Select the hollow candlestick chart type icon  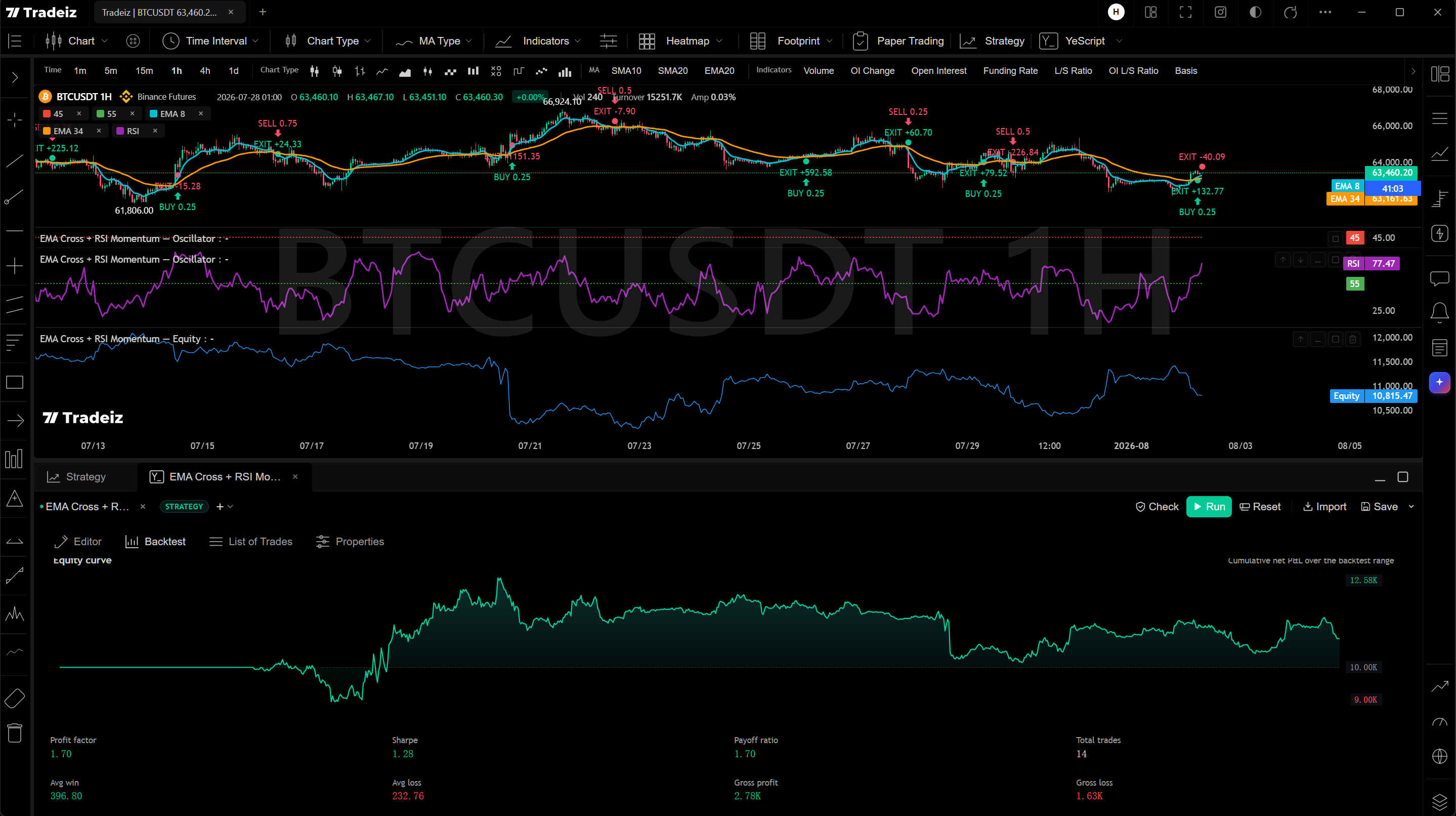(x=337, y=71)
